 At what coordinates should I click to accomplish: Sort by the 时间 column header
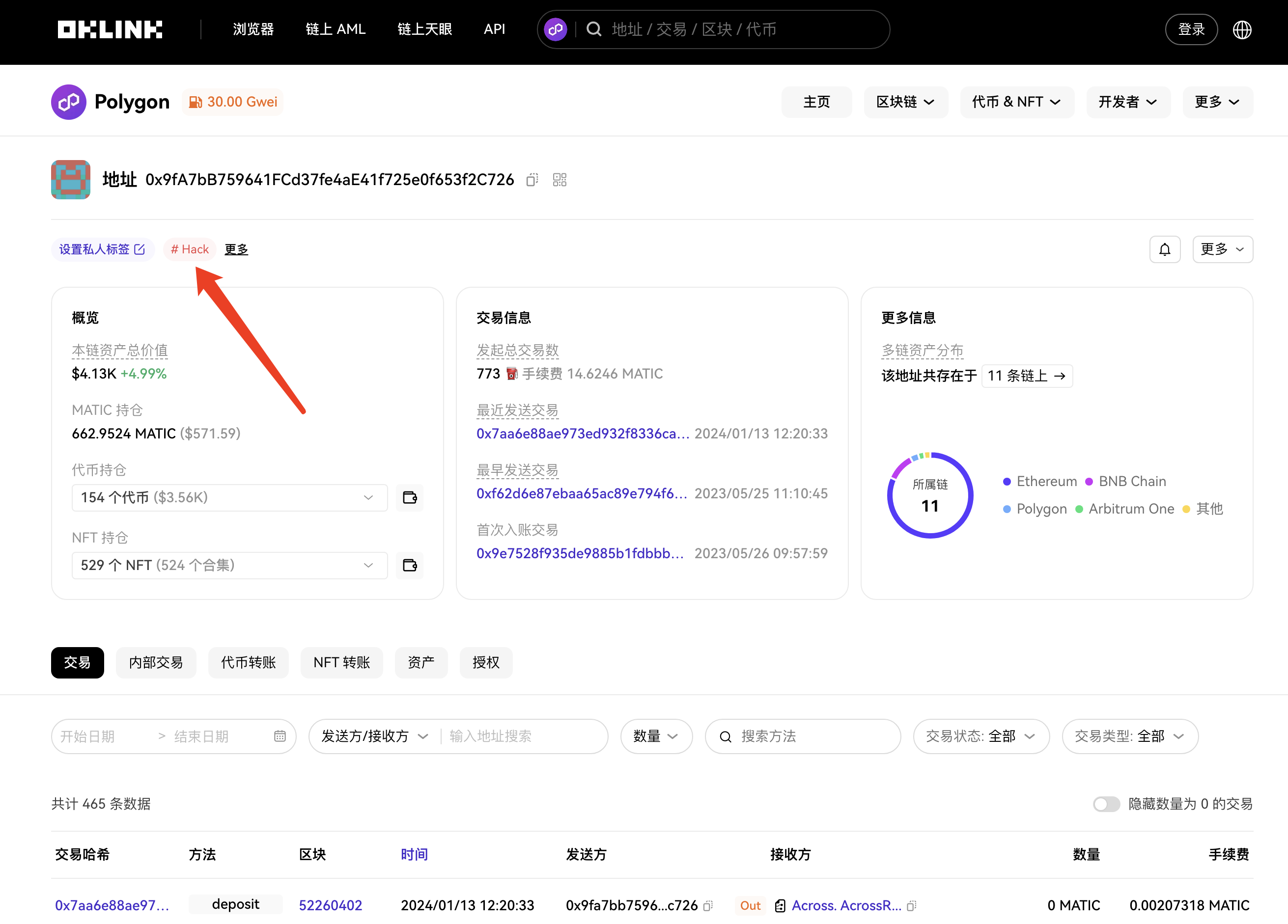coord(414,855)
